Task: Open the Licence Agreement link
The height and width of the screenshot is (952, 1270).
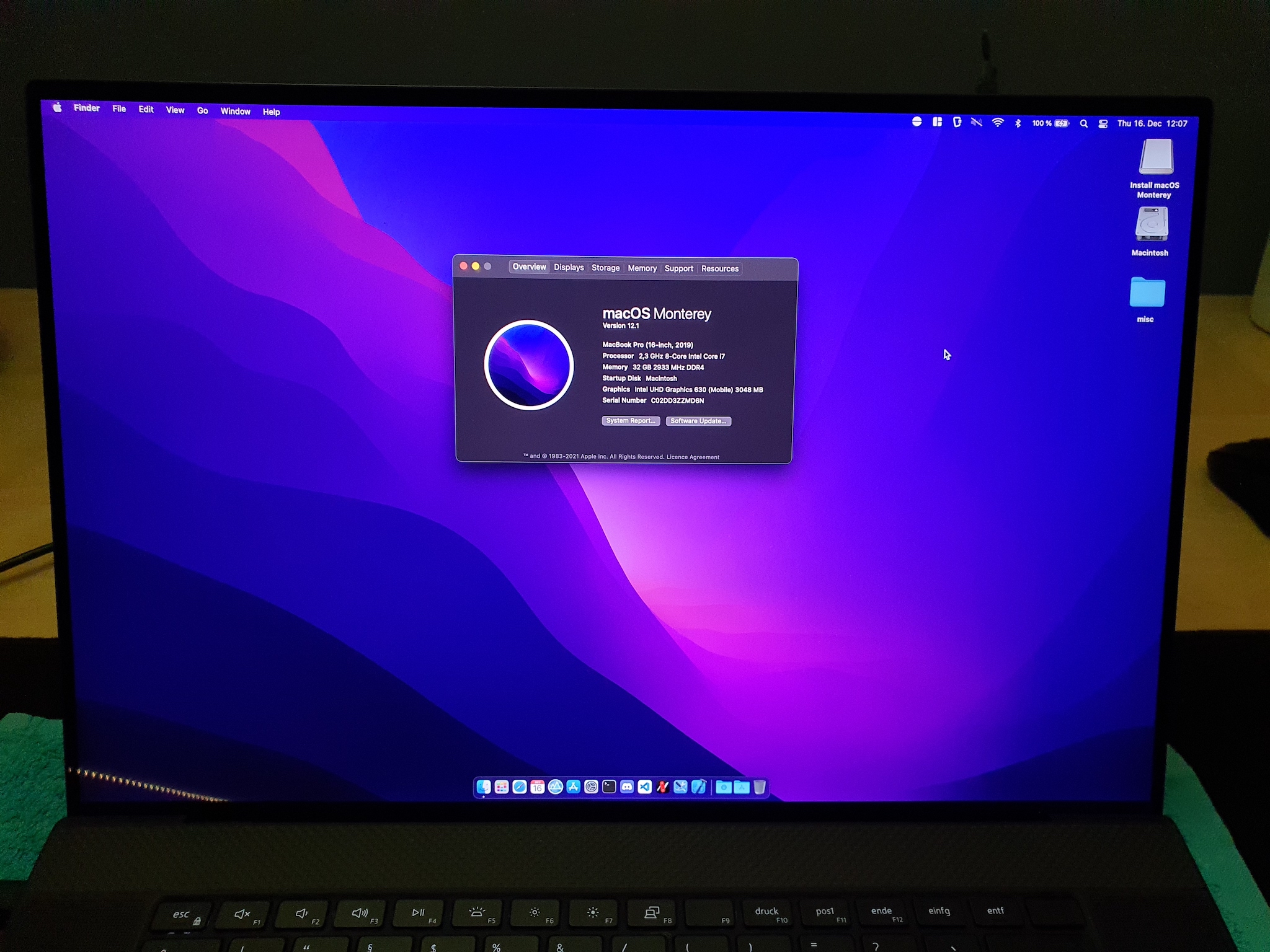Action: click(x=693, y=457)
